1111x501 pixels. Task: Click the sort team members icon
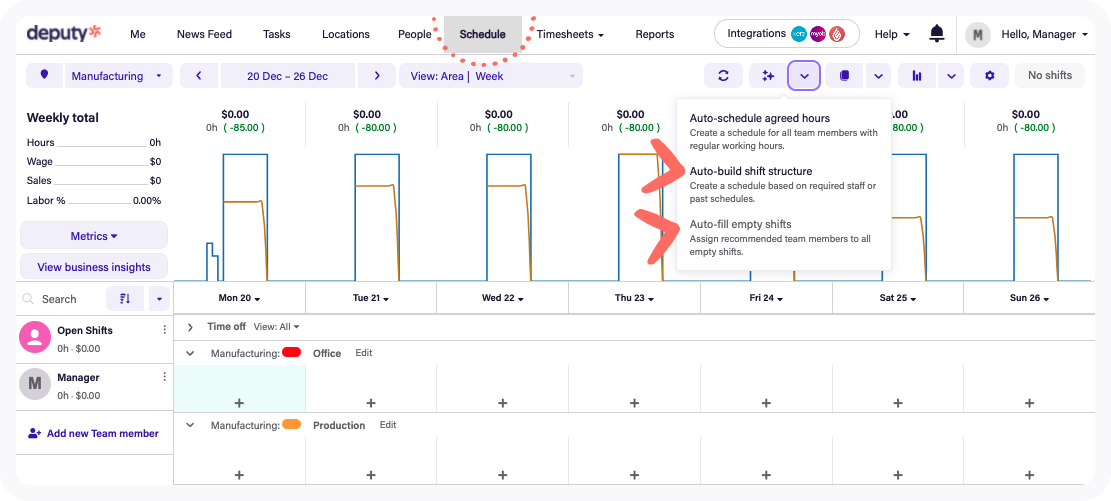pos(125,298)
